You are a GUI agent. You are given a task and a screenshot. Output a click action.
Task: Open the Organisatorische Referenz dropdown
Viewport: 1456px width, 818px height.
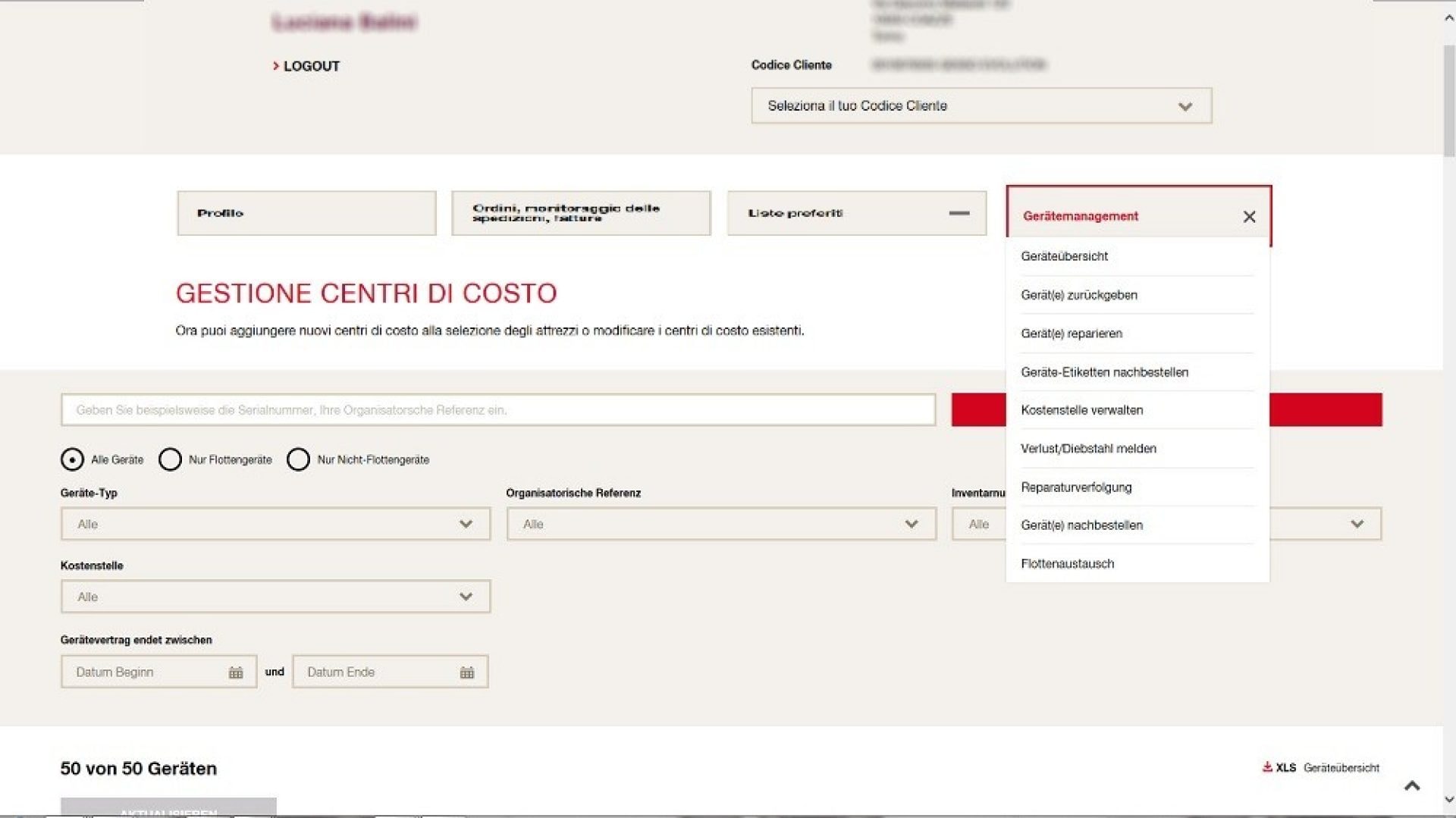click(x=720, y=524)
